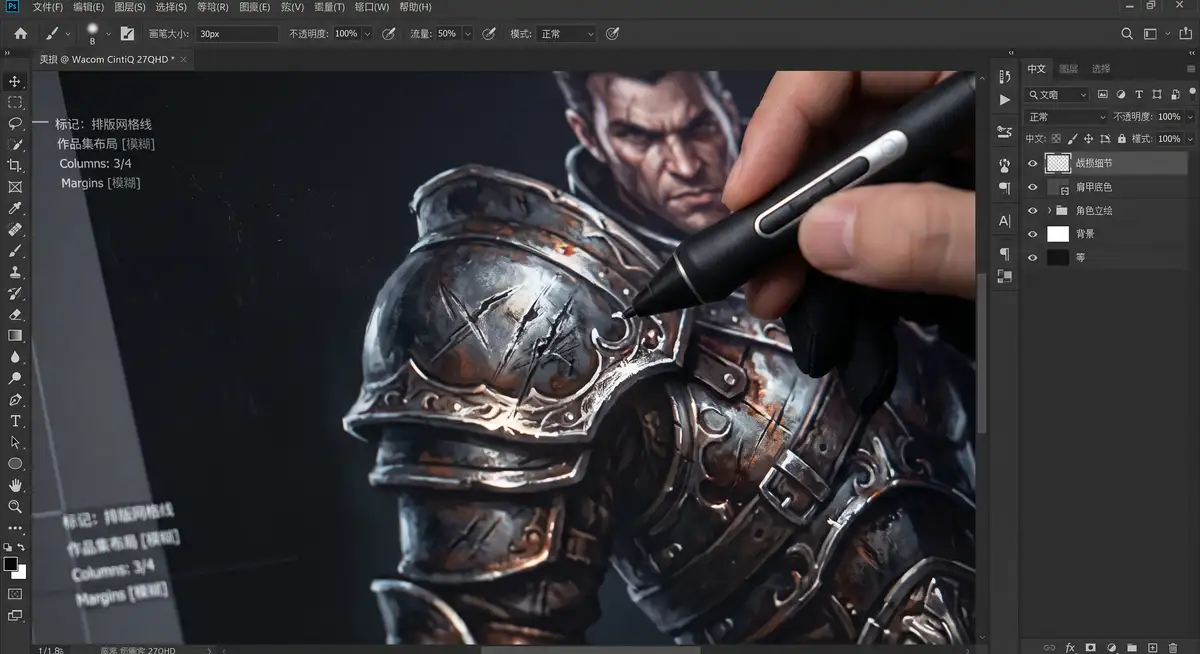Toggle the lock-all icon in layers panel
This screenshot has height=654, width=1200.
[1121, 139]
